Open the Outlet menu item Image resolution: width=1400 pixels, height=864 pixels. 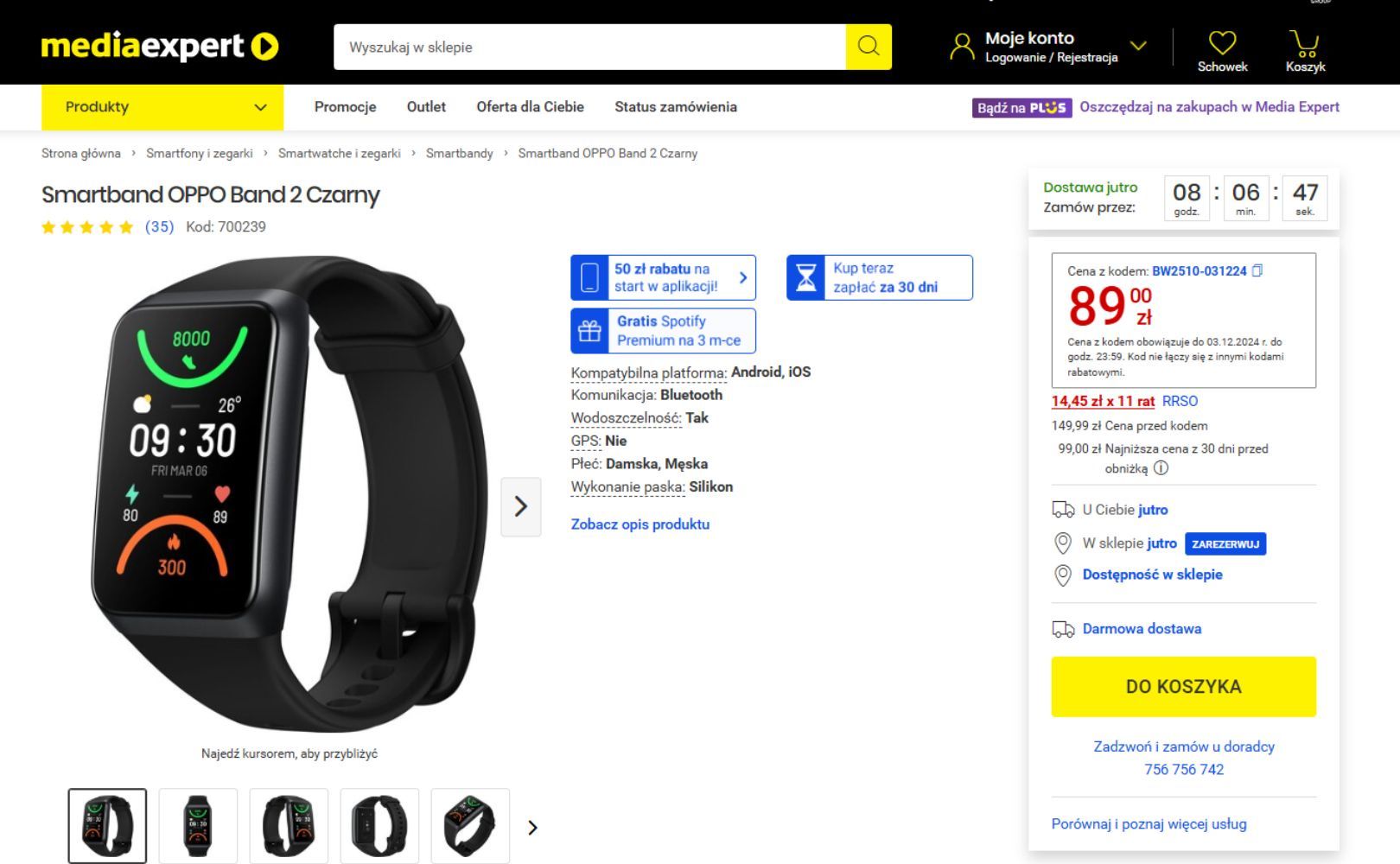tap(426, 107)
